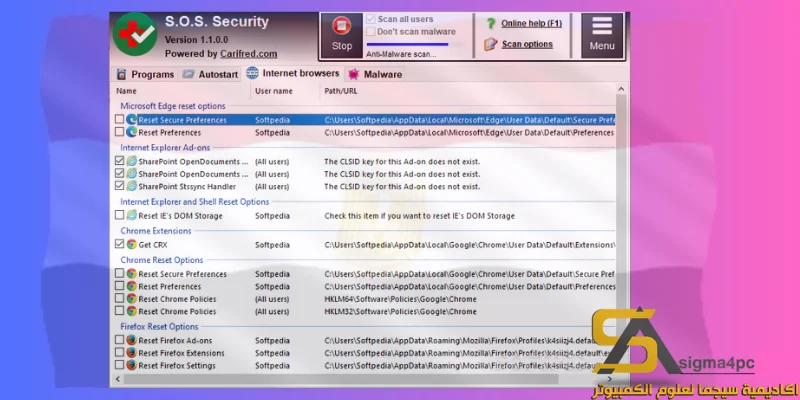This screenshot has width=800, height=400.
Task: Click Edge icon on Reset Preferences row
Action: coord(132,132)
